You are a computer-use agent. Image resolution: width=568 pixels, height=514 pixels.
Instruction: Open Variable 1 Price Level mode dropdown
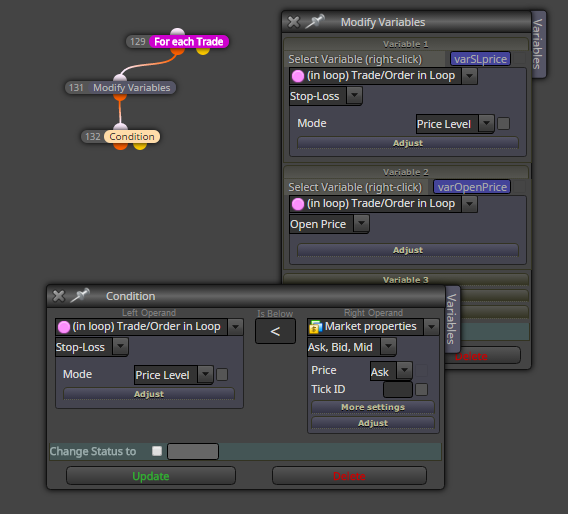coord(486,124)
